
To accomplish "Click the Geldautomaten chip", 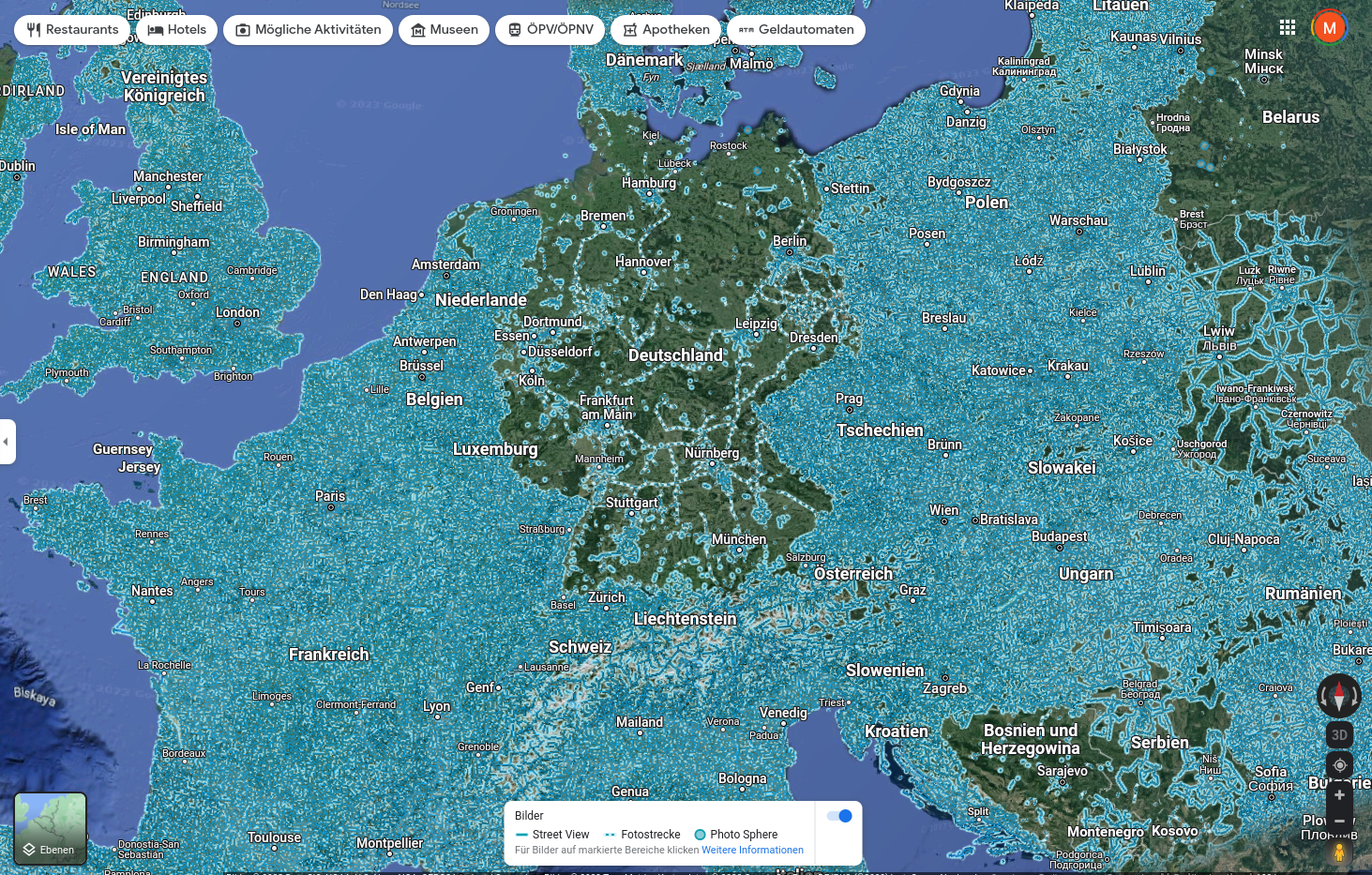I will coord(796,30).
